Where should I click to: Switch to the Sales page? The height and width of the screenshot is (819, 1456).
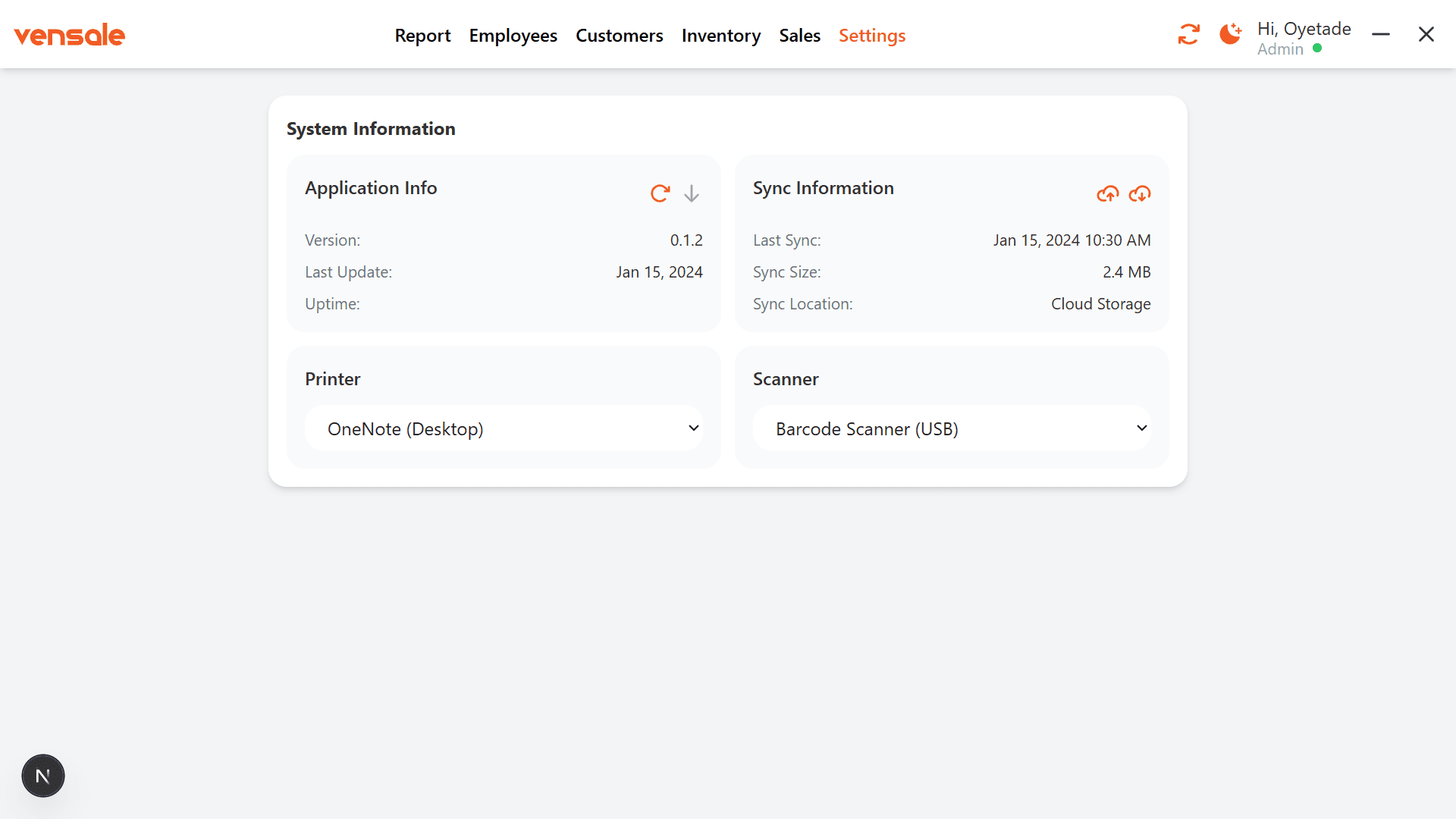799,36
